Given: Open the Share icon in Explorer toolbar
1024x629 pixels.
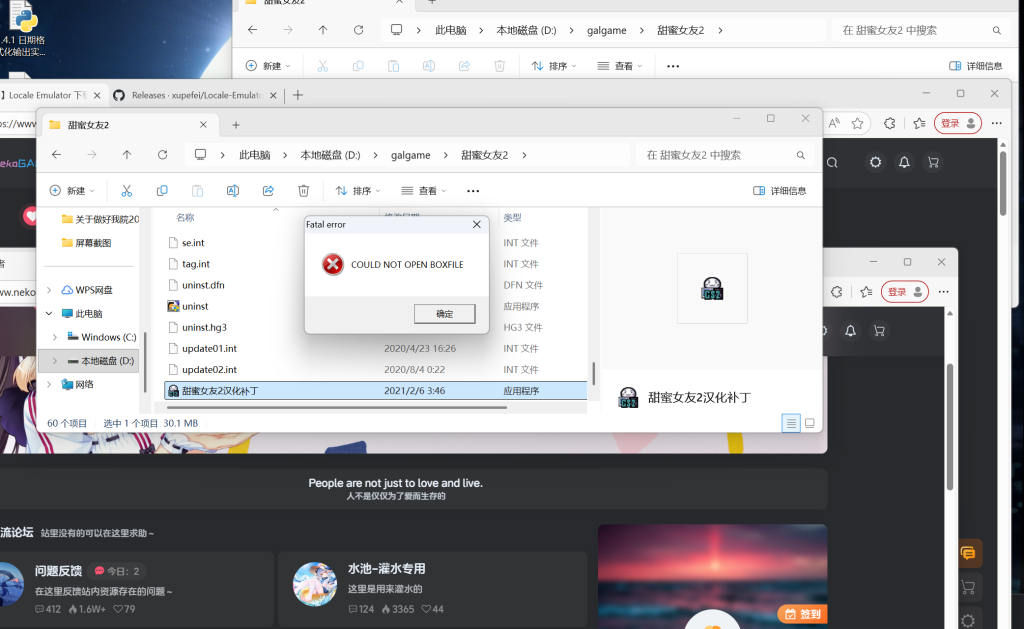Looking at the screenshot, I should (267, 190).
